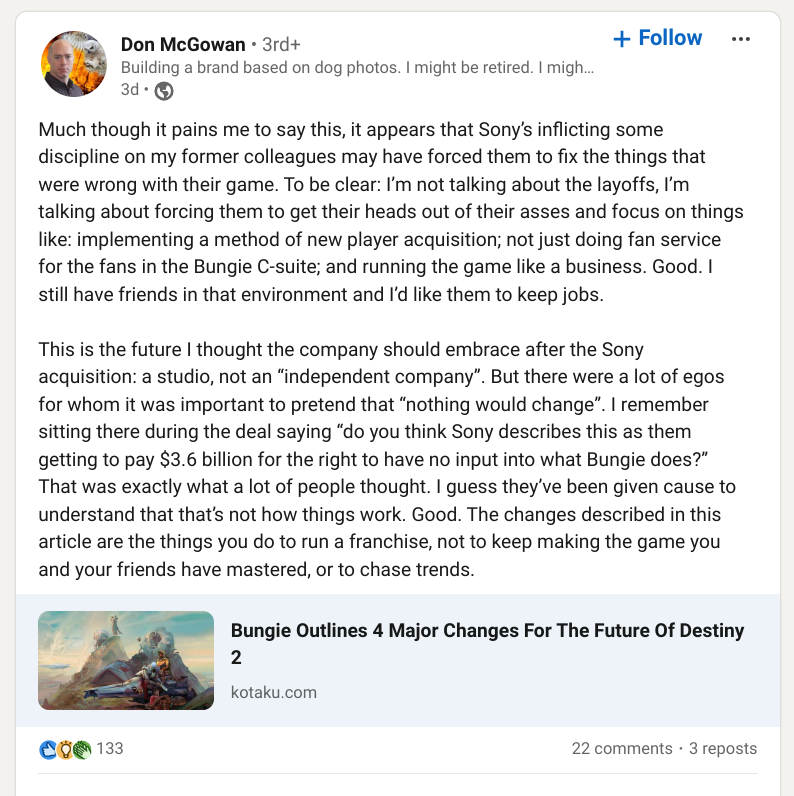Open the Don McGowan profile name link

[x=182, y=44]
